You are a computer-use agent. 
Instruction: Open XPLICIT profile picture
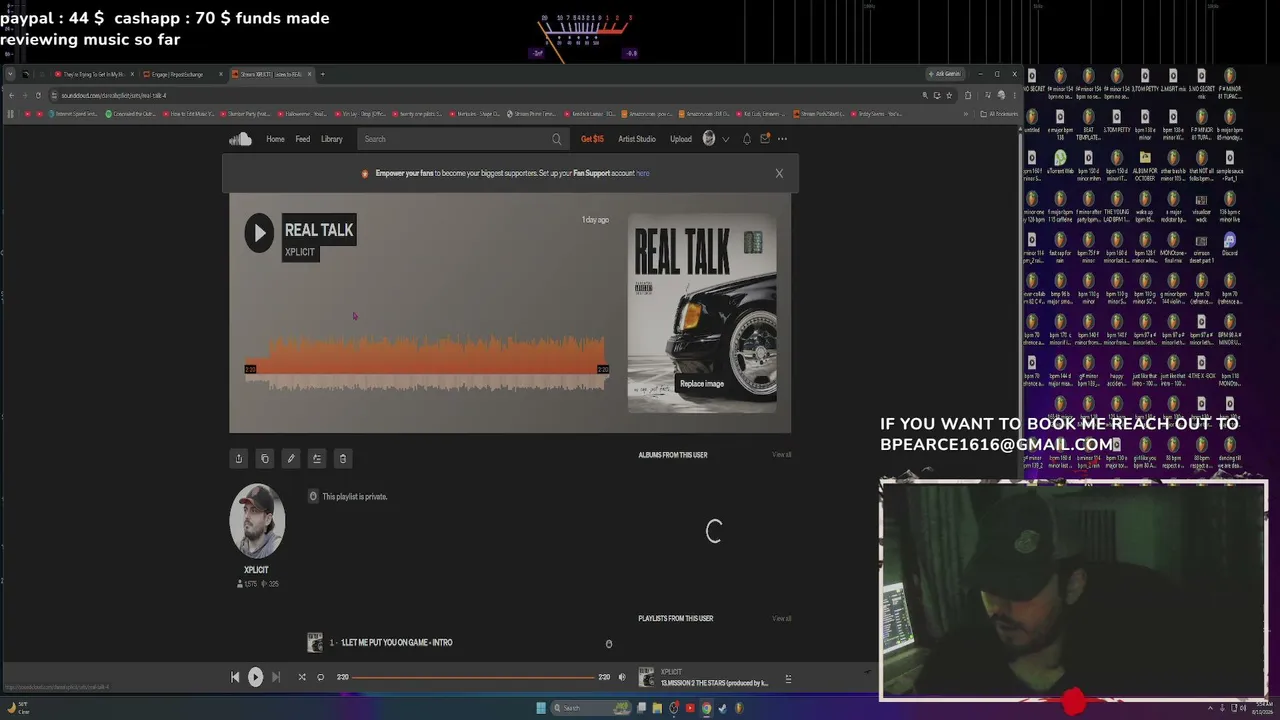(257, 521)
